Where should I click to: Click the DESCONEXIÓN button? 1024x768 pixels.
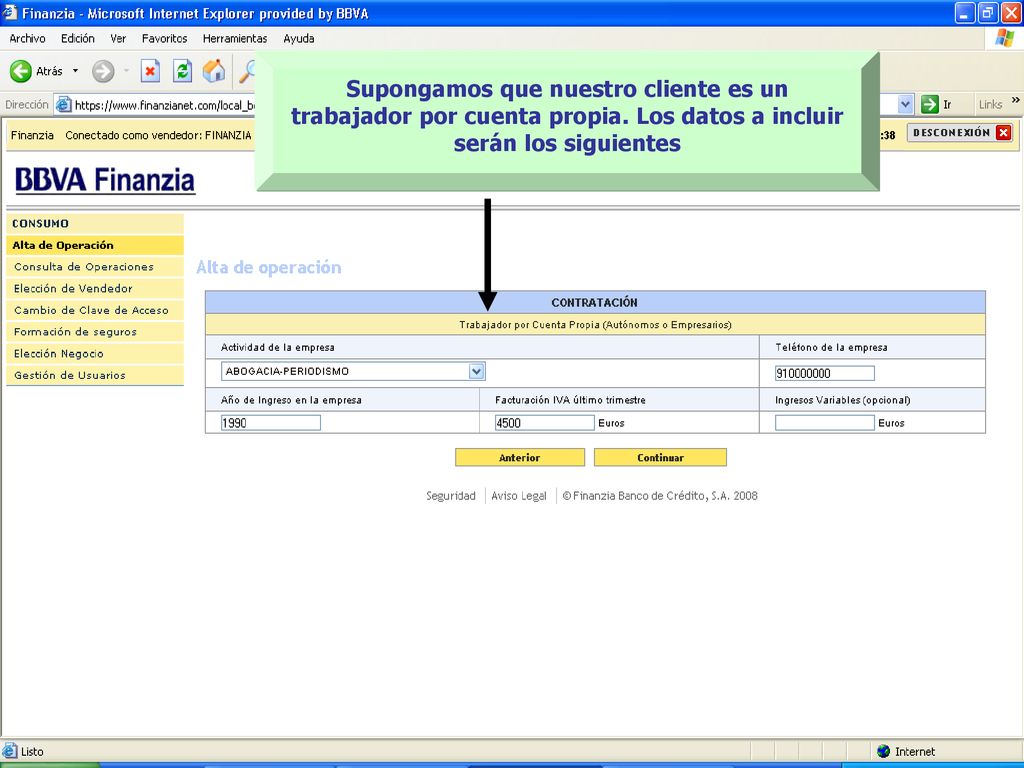[x=961, y=133]
